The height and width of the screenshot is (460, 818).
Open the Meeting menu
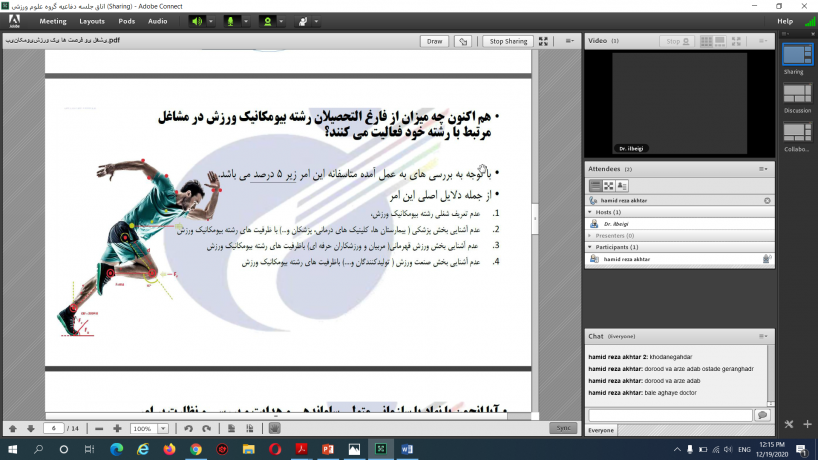point(53,21)
